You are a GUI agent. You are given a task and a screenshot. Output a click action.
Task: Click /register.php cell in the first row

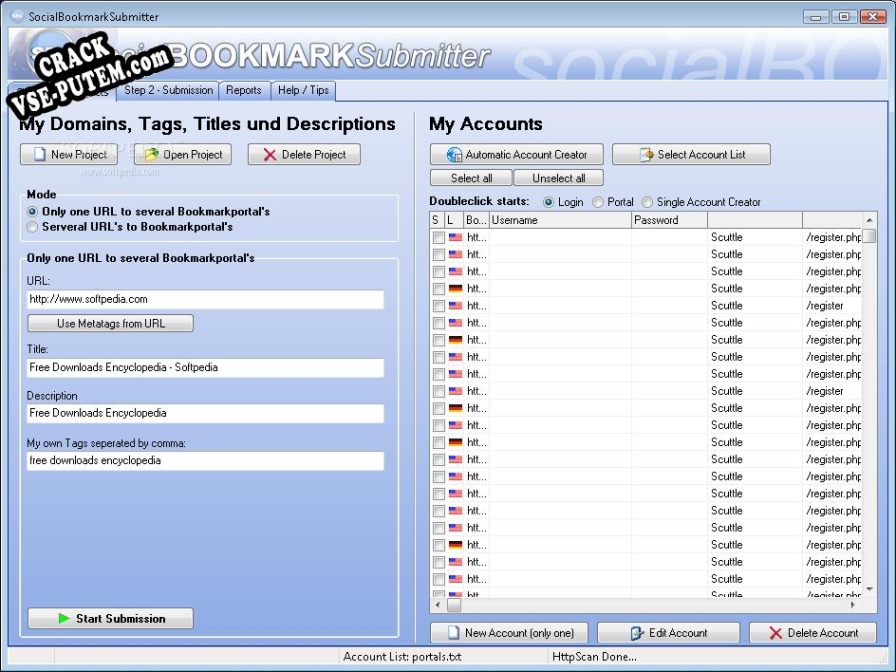pyautogui.click(x=834, y=237)
